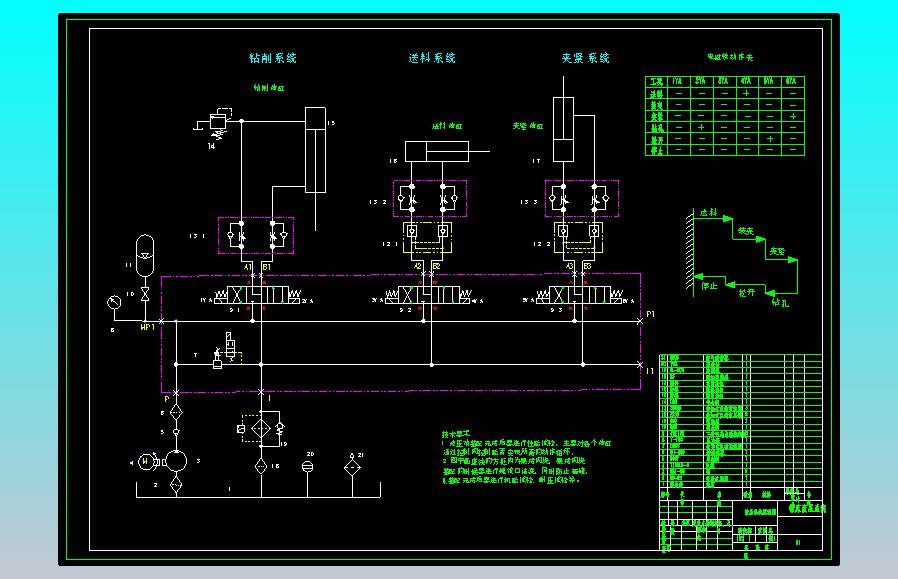The image size is (898, 579).
Task: Select the green technical requirements text block
Action: click(x=526, y=458)
